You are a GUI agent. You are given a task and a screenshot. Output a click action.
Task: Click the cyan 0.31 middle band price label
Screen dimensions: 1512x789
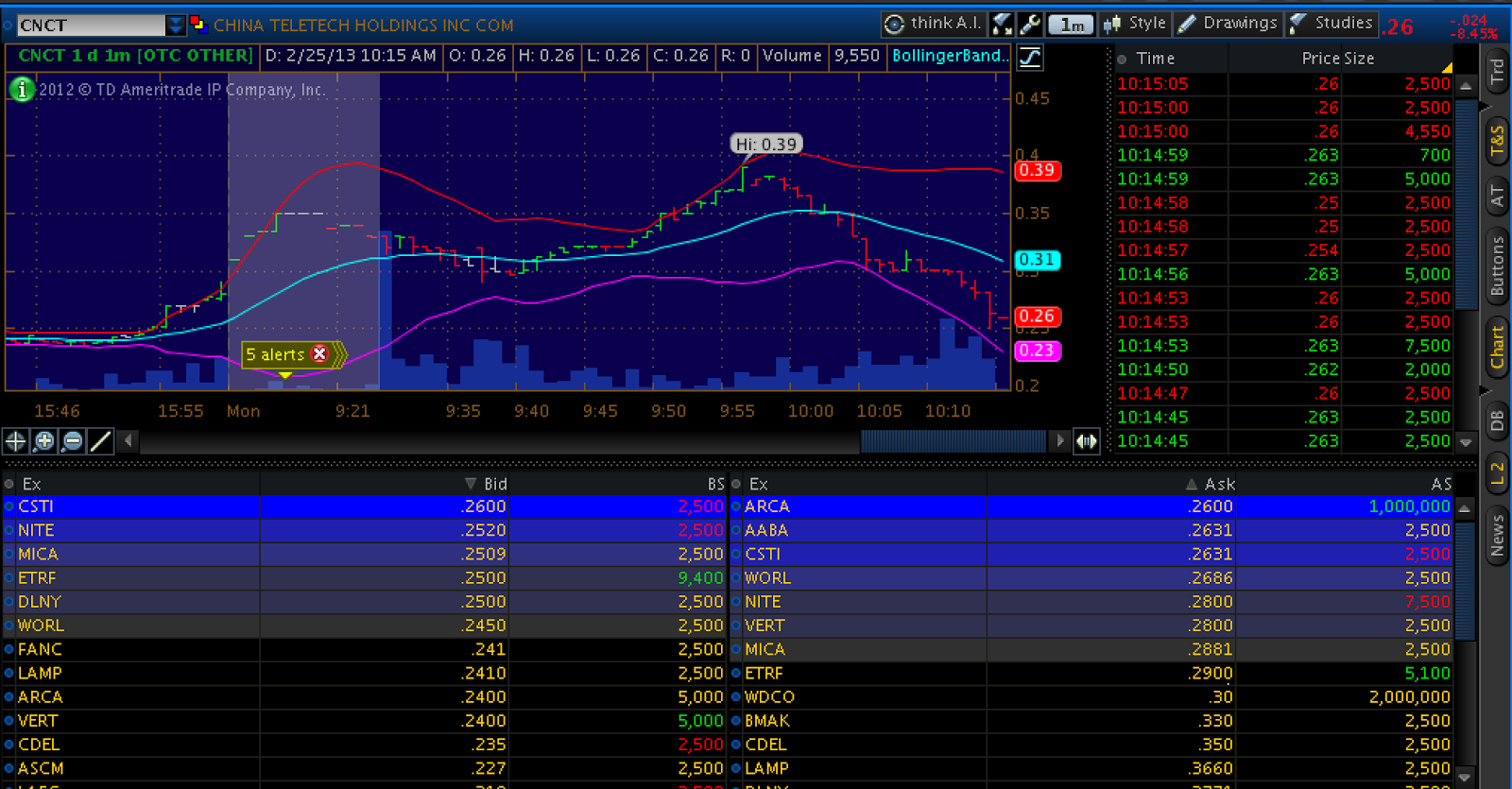point(1037,259)
